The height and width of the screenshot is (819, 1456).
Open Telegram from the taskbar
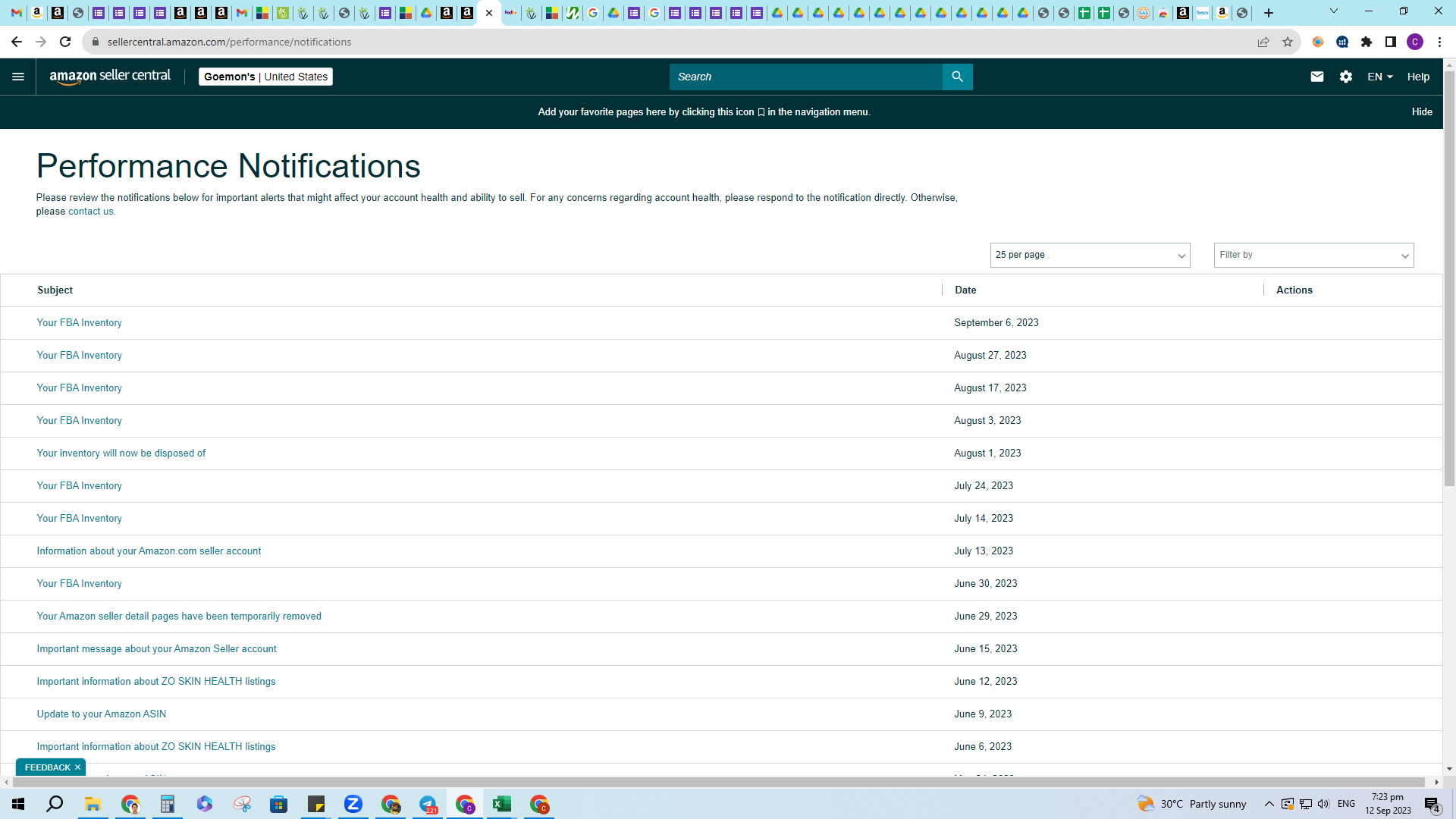click(x=428, y=804)
